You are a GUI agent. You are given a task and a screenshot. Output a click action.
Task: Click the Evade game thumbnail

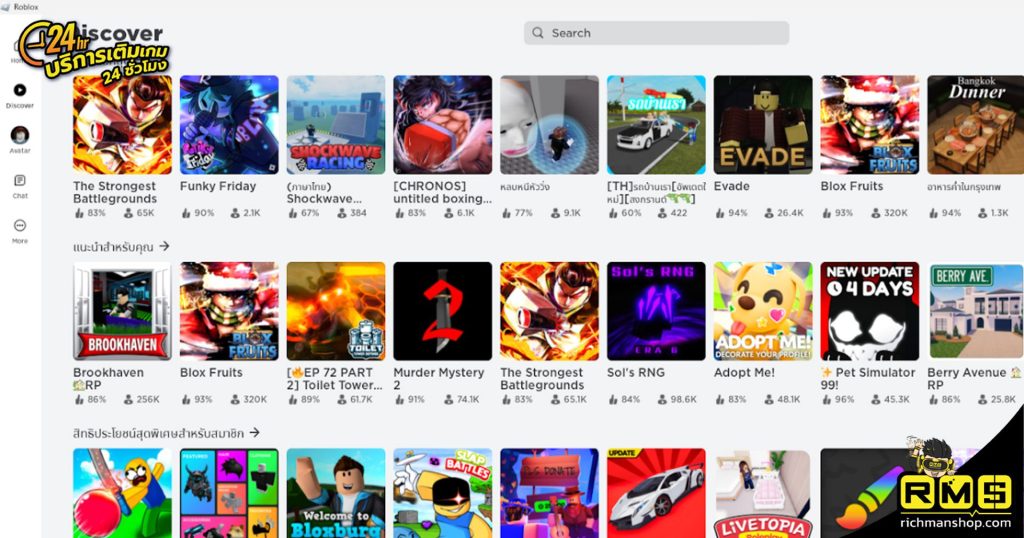(x=762, y=125)
